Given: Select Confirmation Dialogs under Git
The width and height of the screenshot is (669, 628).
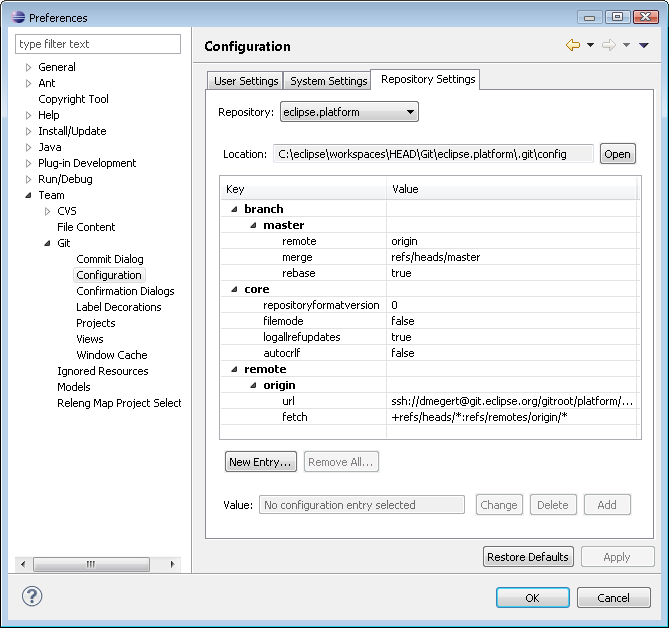Looking at the screenshot, I should tap(125, 291).
